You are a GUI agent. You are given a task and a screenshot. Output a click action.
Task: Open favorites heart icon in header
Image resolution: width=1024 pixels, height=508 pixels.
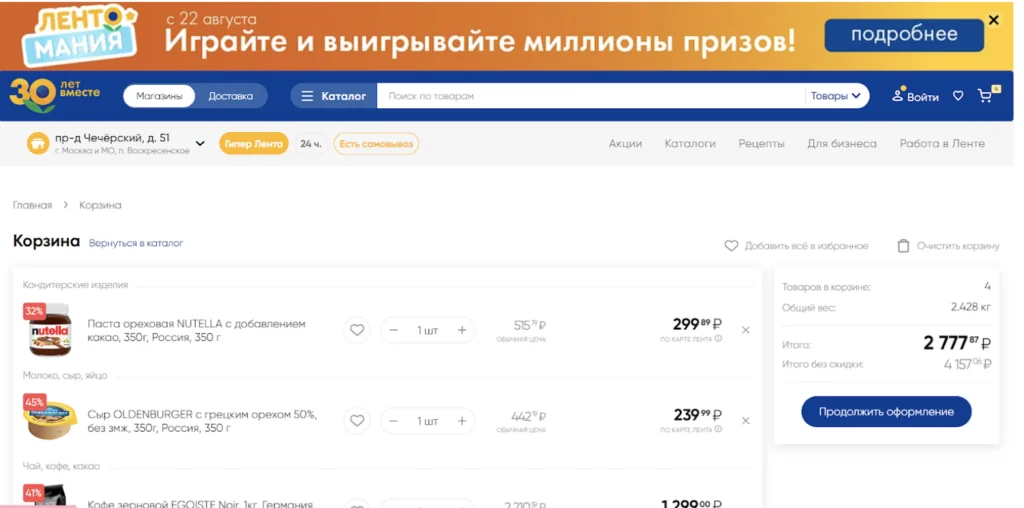point(958,96)
